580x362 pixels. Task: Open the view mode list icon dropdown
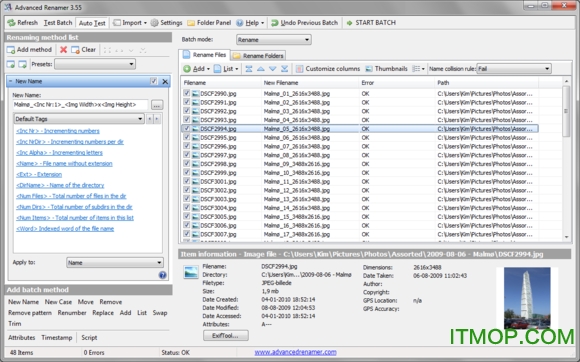(x=418, y=69)
